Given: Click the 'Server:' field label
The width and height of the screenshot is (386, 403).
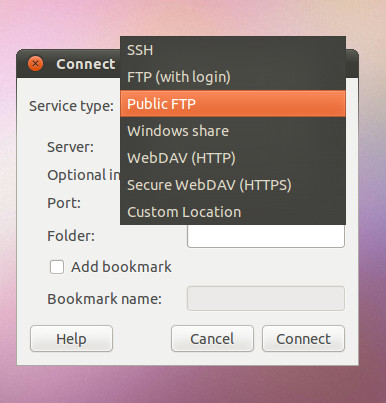Looking at the screenshot, I should click(70, 147).
